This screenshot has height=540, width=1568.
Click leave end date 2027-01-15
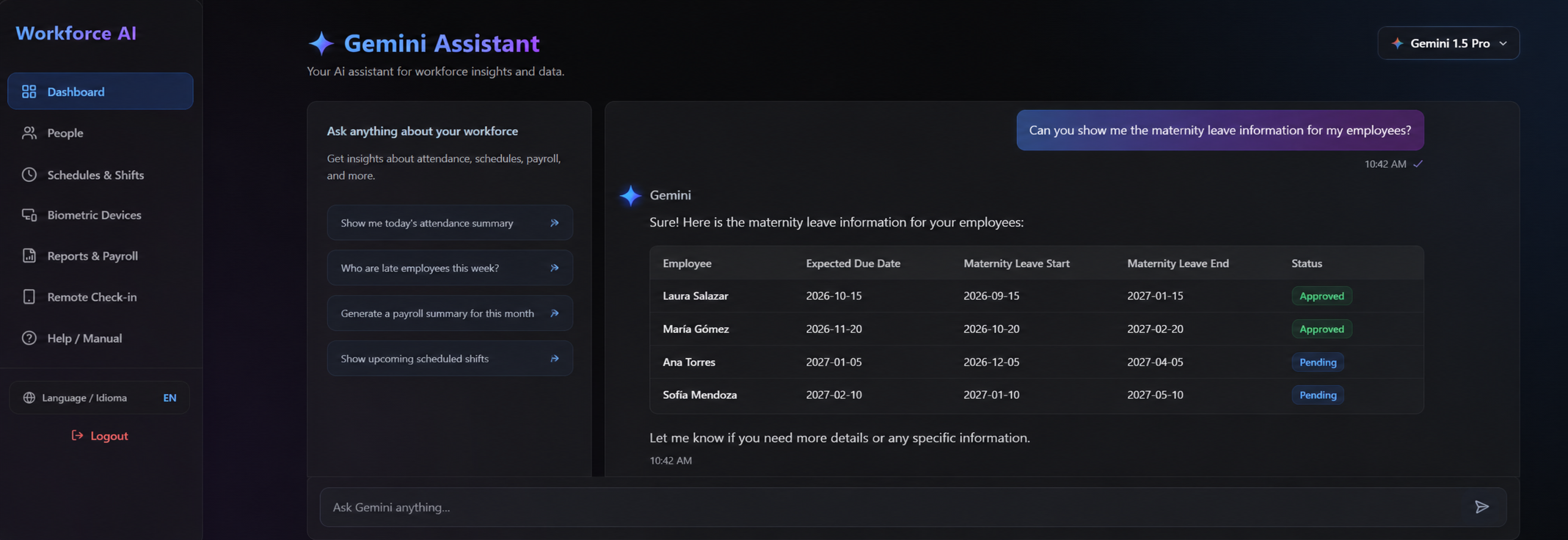[x=1155, y=296]
